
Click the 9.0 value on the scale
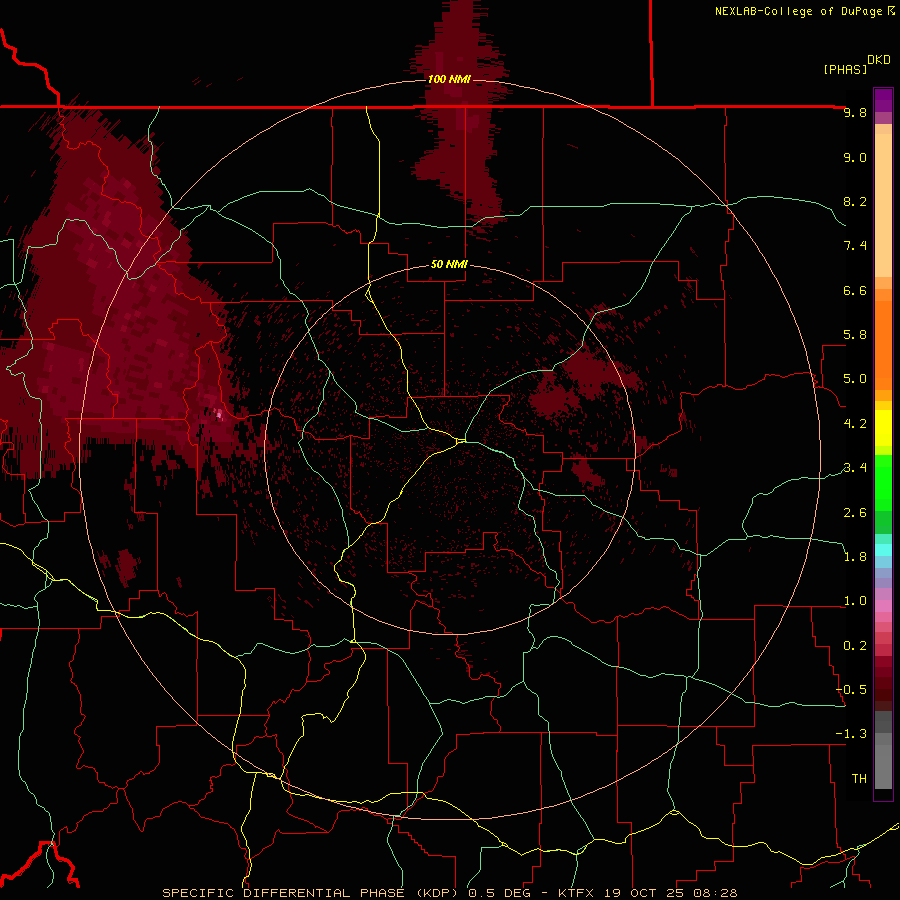855,157
